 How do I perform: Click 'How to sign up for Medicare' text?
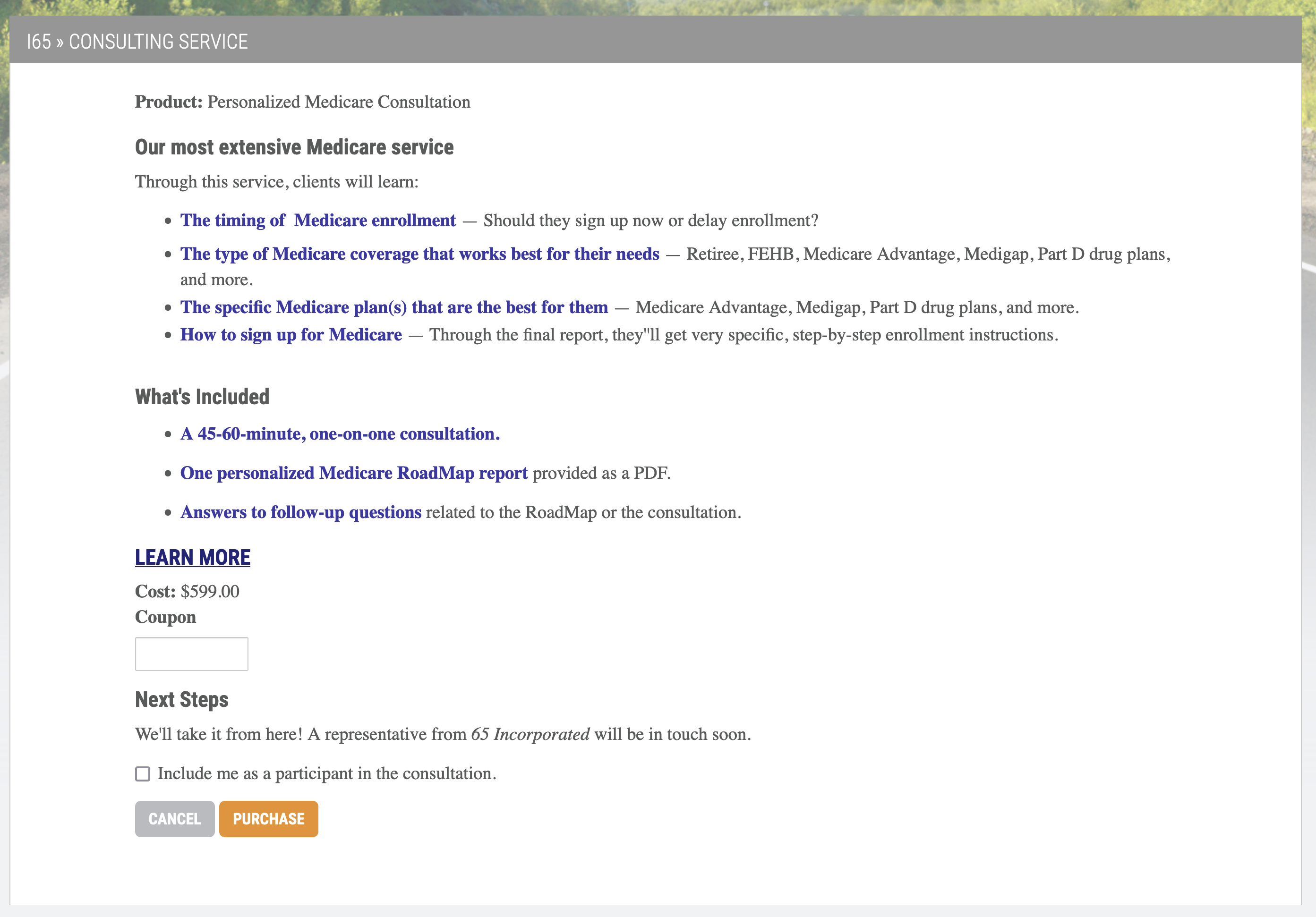291,335
